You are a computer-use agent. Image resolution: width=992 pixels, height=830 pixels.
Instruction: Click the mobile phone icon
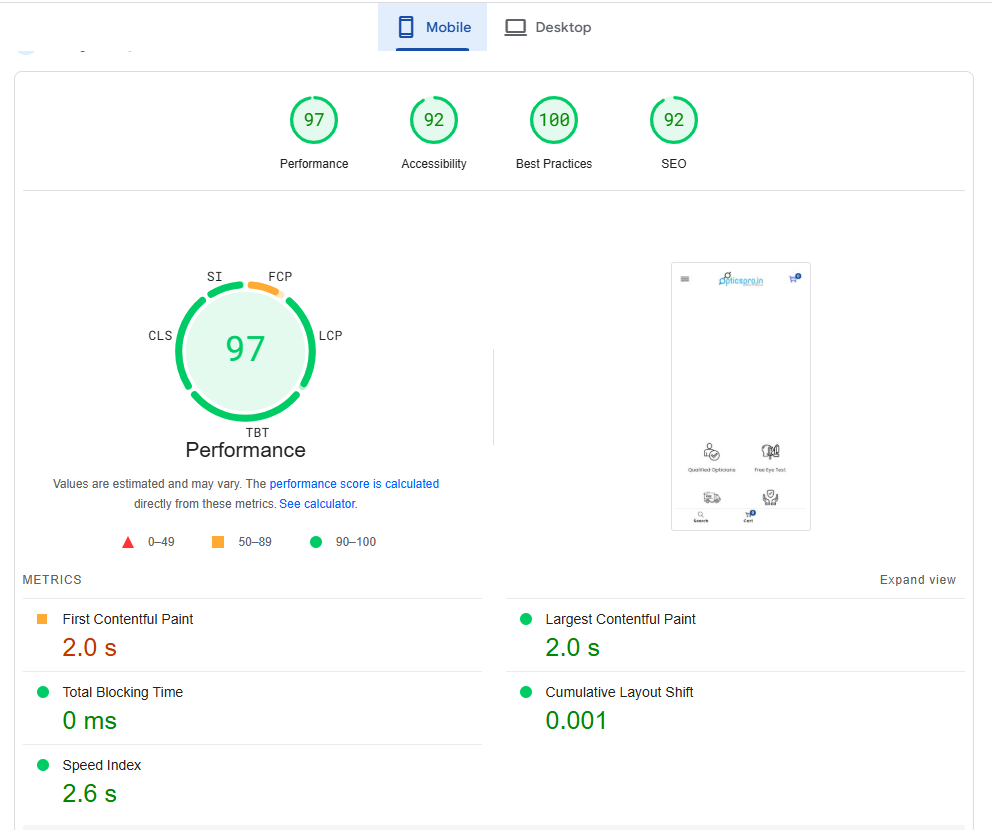406,27
